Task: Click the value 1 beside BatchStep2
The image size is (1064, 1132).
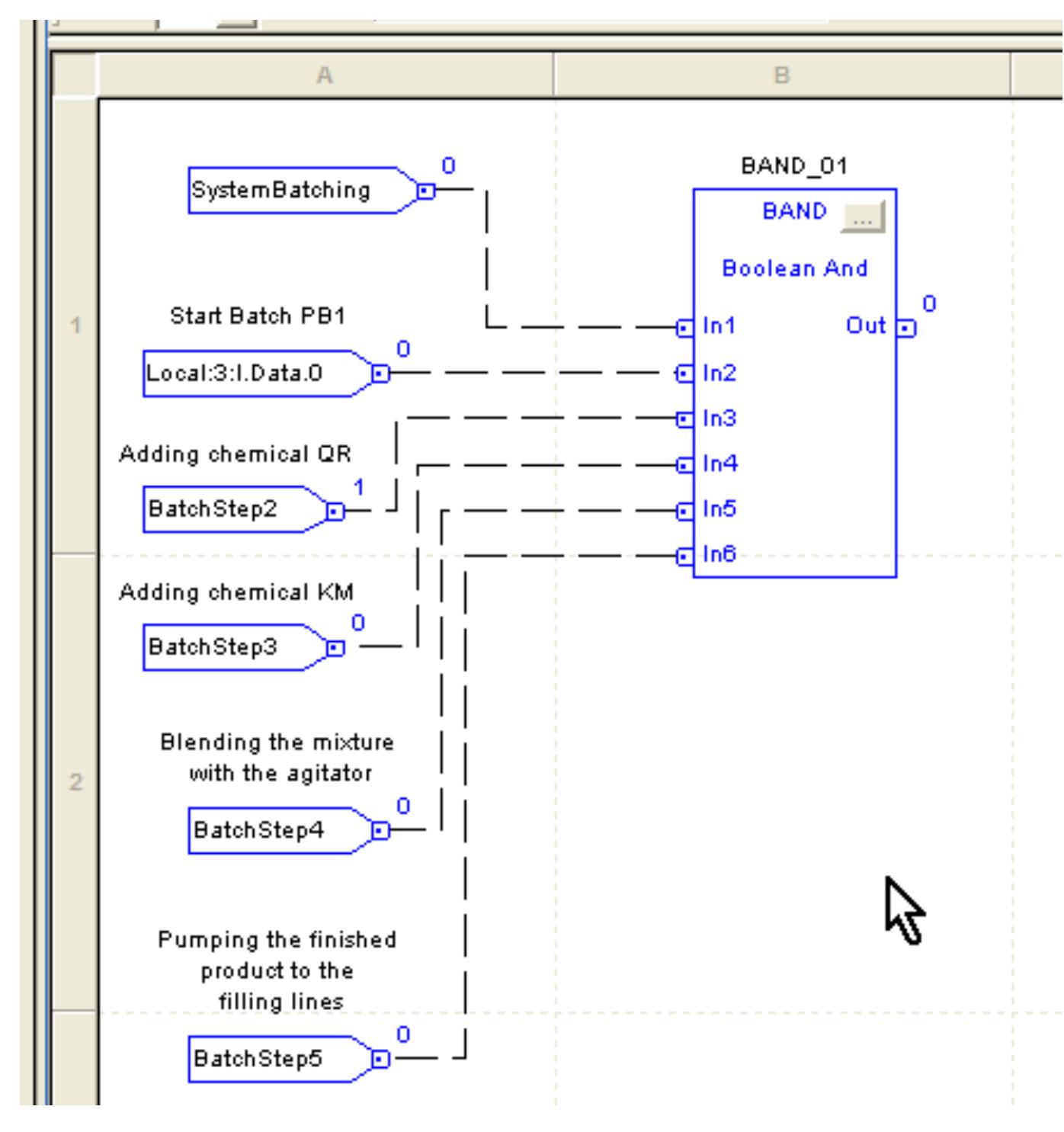Action: click(x=359, y=487)
